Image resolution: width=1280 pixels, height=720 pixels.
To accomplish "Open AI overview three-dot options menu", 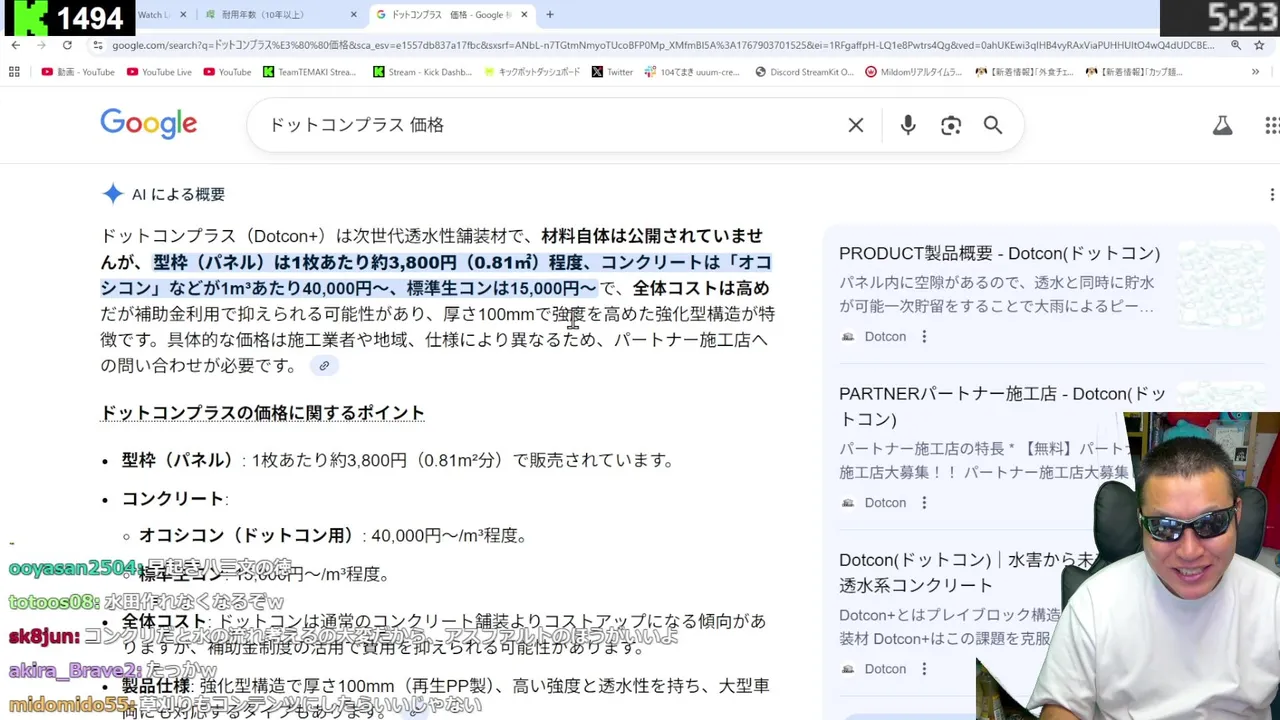I will (x=1272, y=194).
